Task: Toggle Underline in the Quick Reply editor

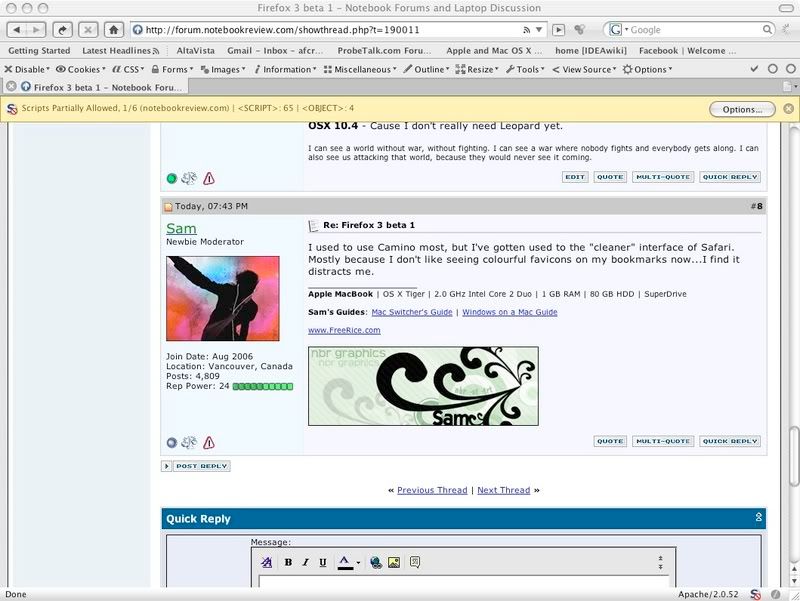Action: [x=322, y=562]
